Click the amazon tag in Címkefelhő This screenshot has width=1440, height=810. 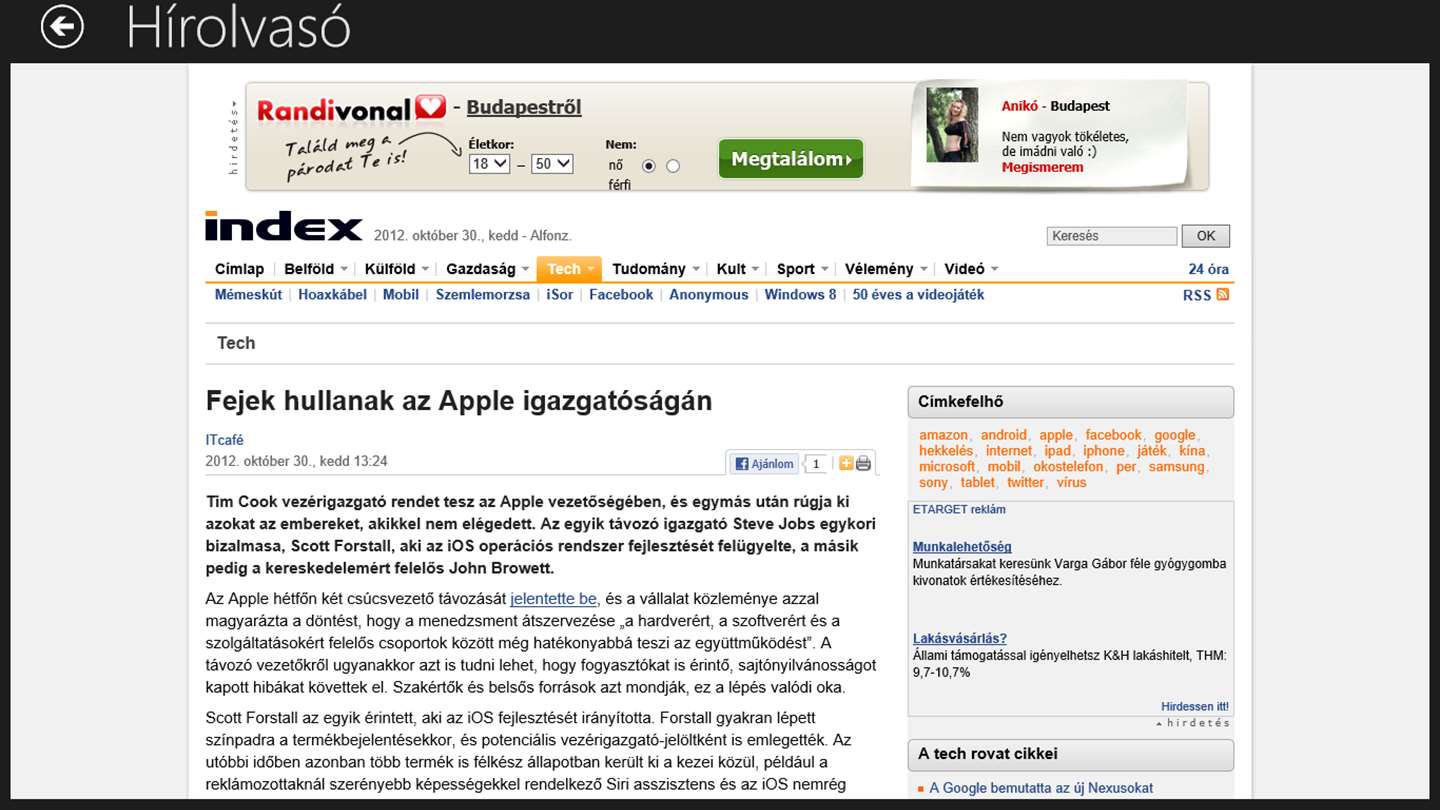944,435
